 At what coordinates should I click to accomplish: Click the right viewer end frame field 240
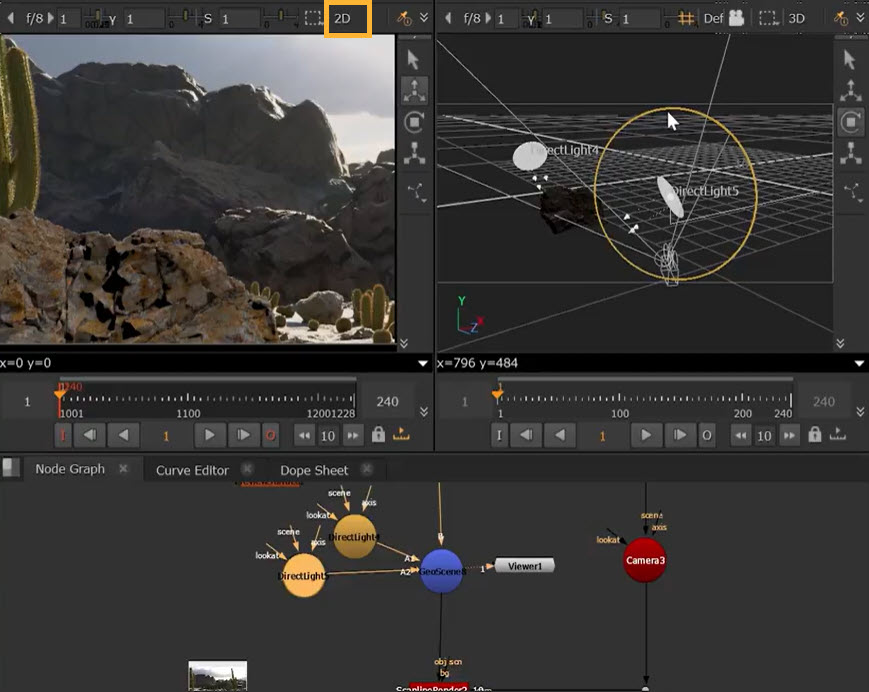tap(823, 402)
